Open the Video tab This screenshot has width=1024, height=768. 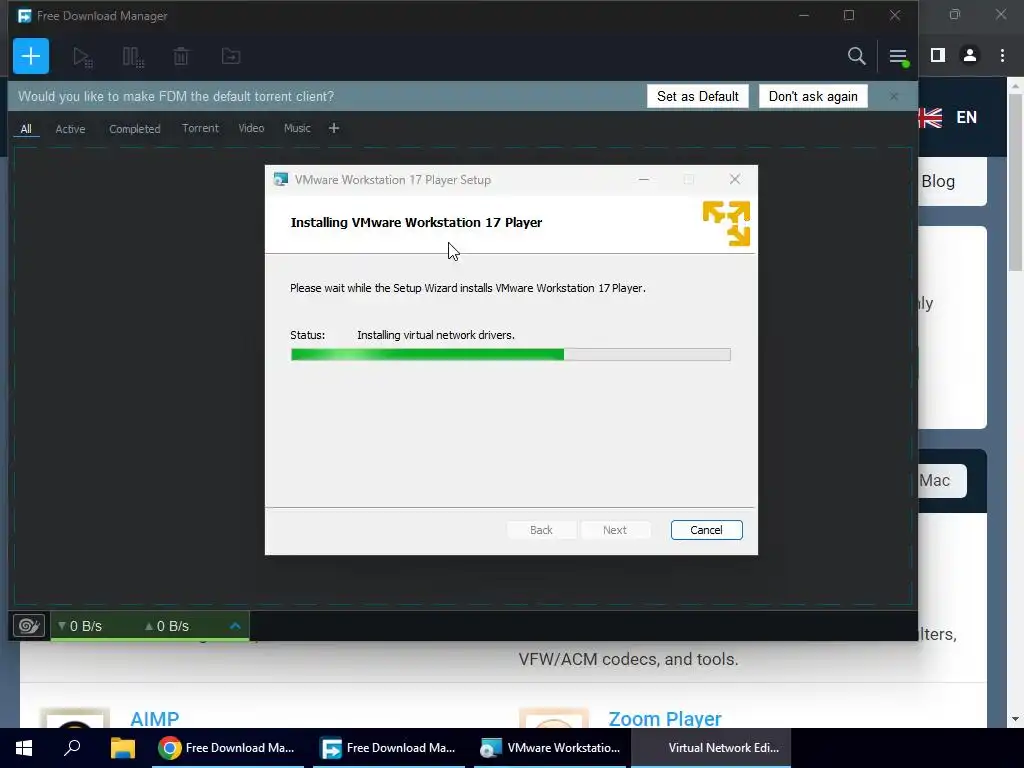pyautogui.click(x=251, y=128)
